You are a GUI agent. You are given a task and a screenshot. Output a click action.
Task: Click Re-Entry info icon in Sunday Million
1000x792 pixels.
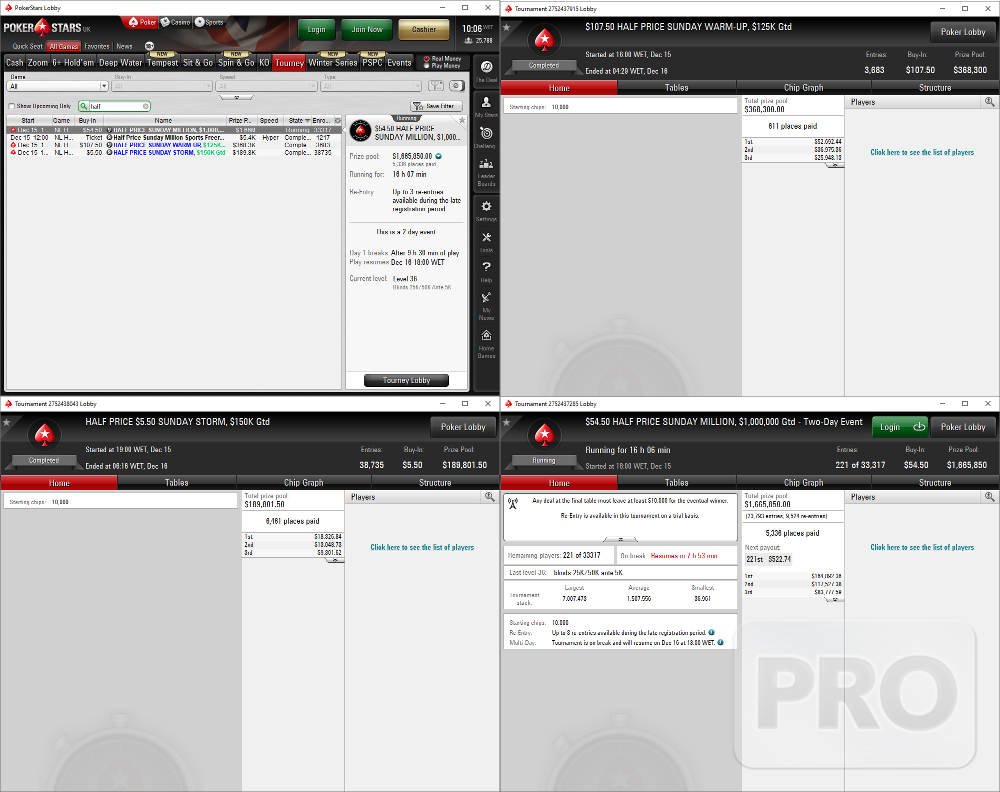[x=711, y=632]
